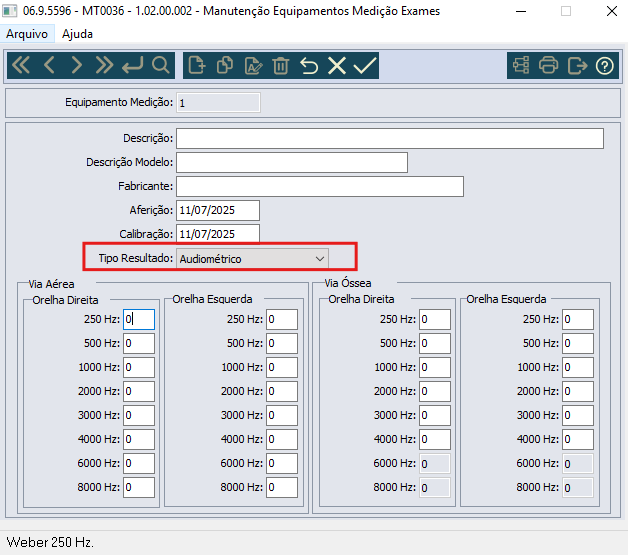
Task: Click Via Óssea Orelha Direita 3000 Hz field
Action: pyautogui.click(x=435, y=415)
